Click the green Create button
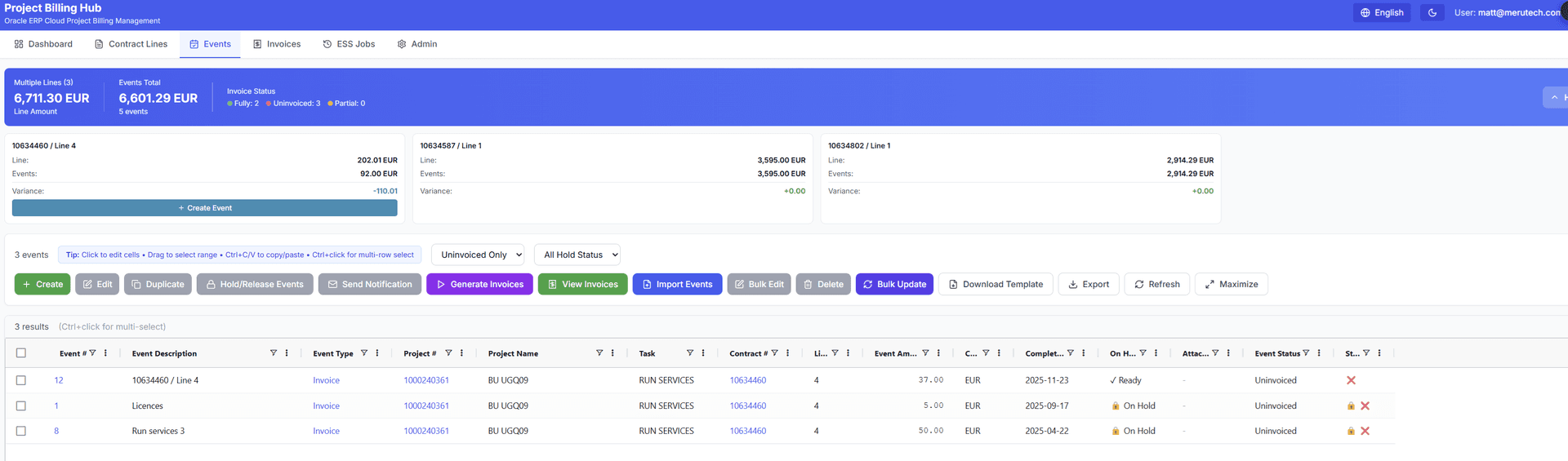The height and width of the screenshot is (461, 1568). coord(42,284)
